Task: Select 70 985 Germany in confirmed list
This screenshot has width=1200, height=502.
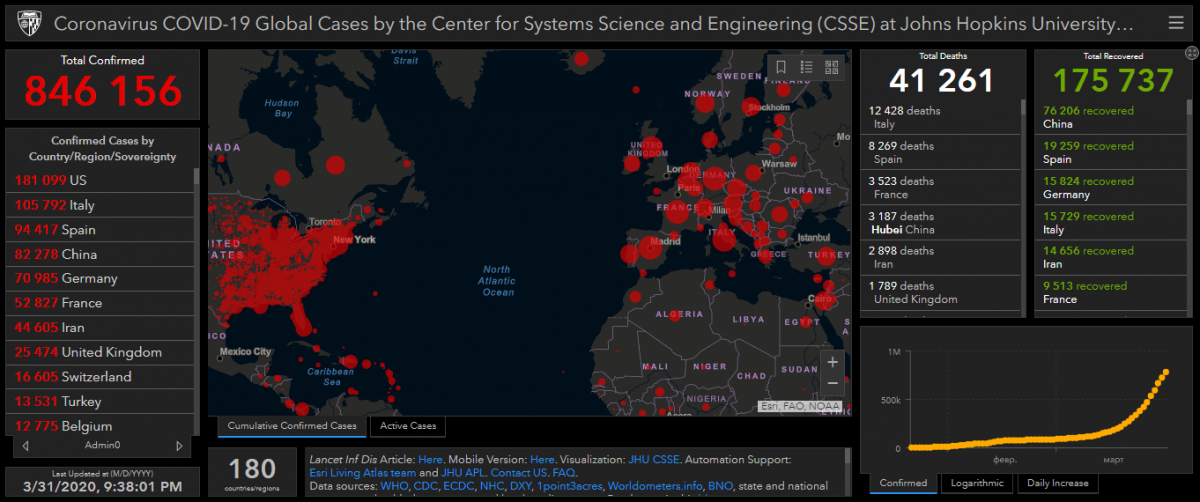Action: click(x=101, y=278)
